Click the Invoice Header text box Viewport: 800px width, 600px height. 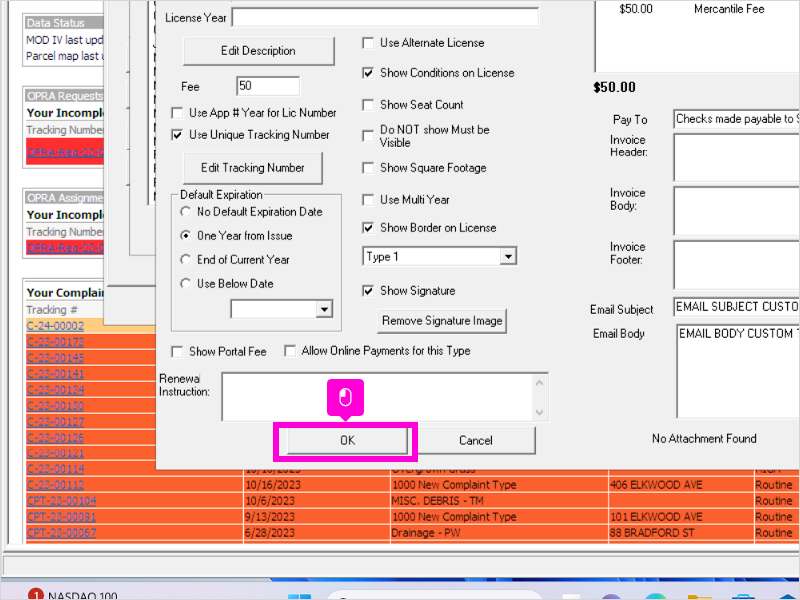[736, 157]
